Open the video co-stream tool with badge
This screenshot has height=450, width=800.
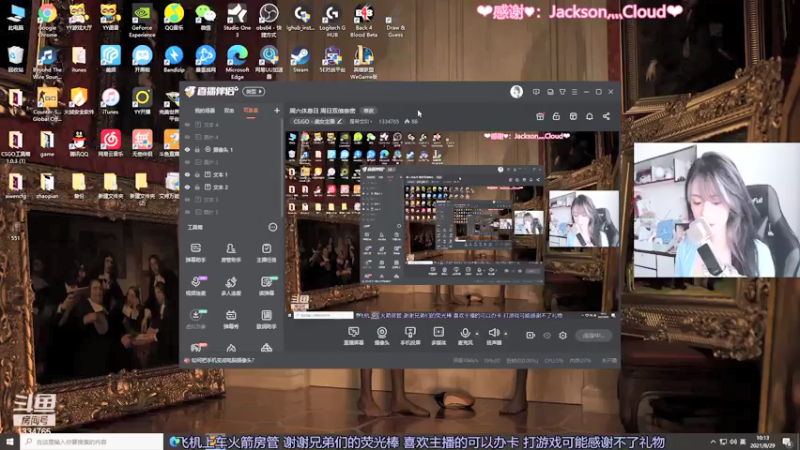click(195, 286)
